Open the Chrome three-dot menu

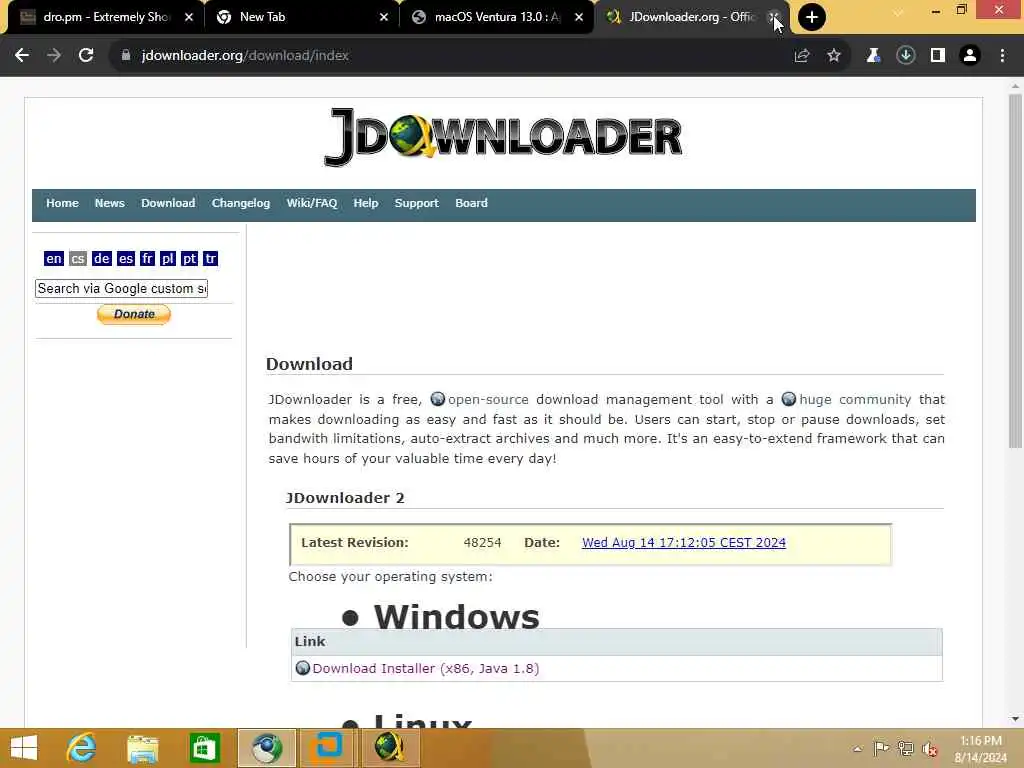pos(1002,56)
